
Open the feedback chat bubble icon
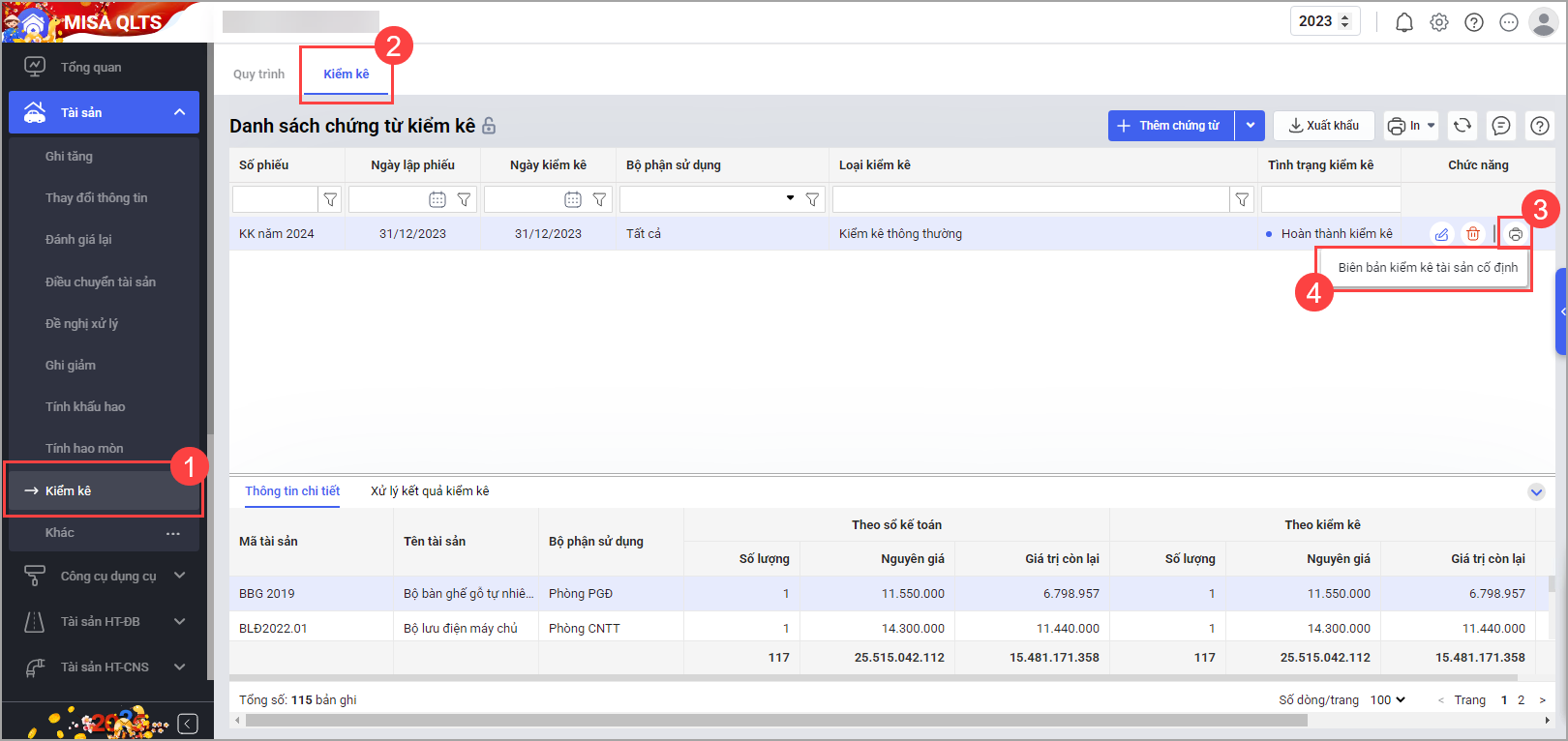click(1501, 126)
